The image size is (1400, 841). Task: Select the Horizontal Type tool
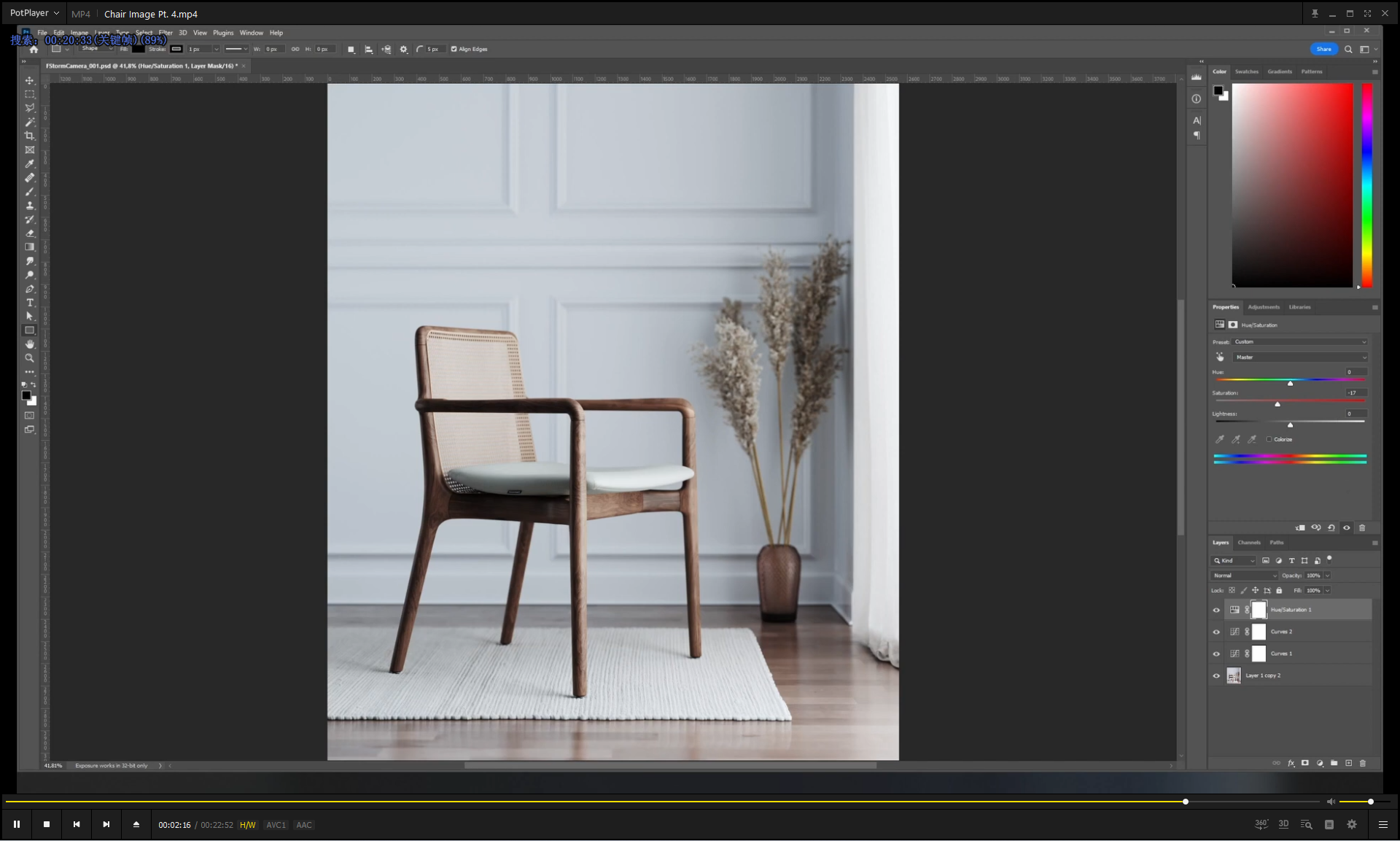pos(30,303)
